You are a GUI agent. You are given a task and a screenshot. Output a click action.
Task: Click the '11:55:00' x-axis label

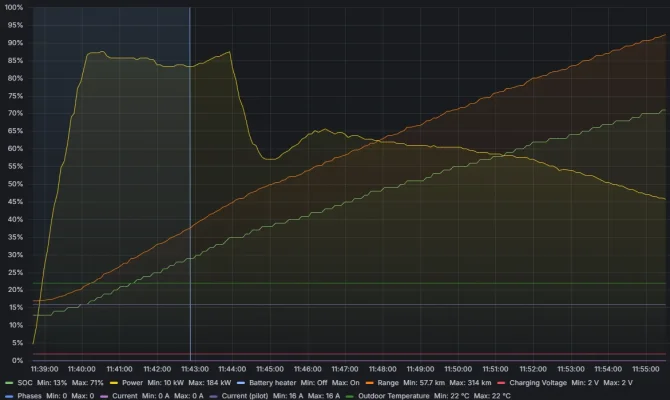tap(646, 369)
